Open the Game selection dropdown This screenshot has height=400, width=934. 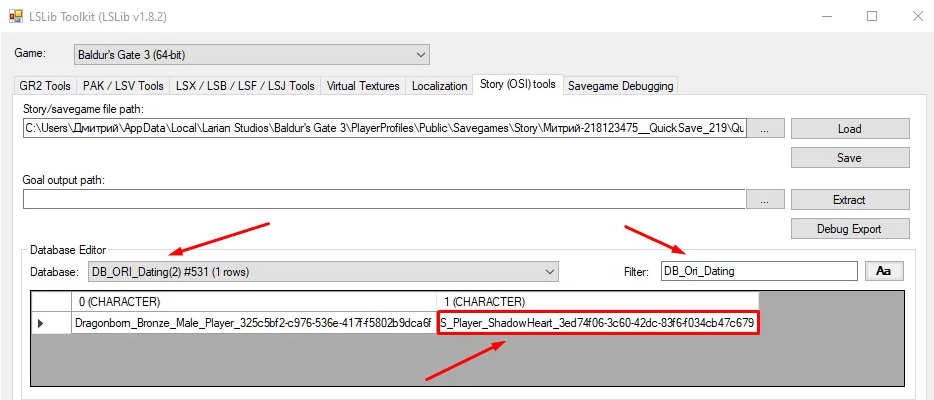pyautogui.click(x=251, y=55)
